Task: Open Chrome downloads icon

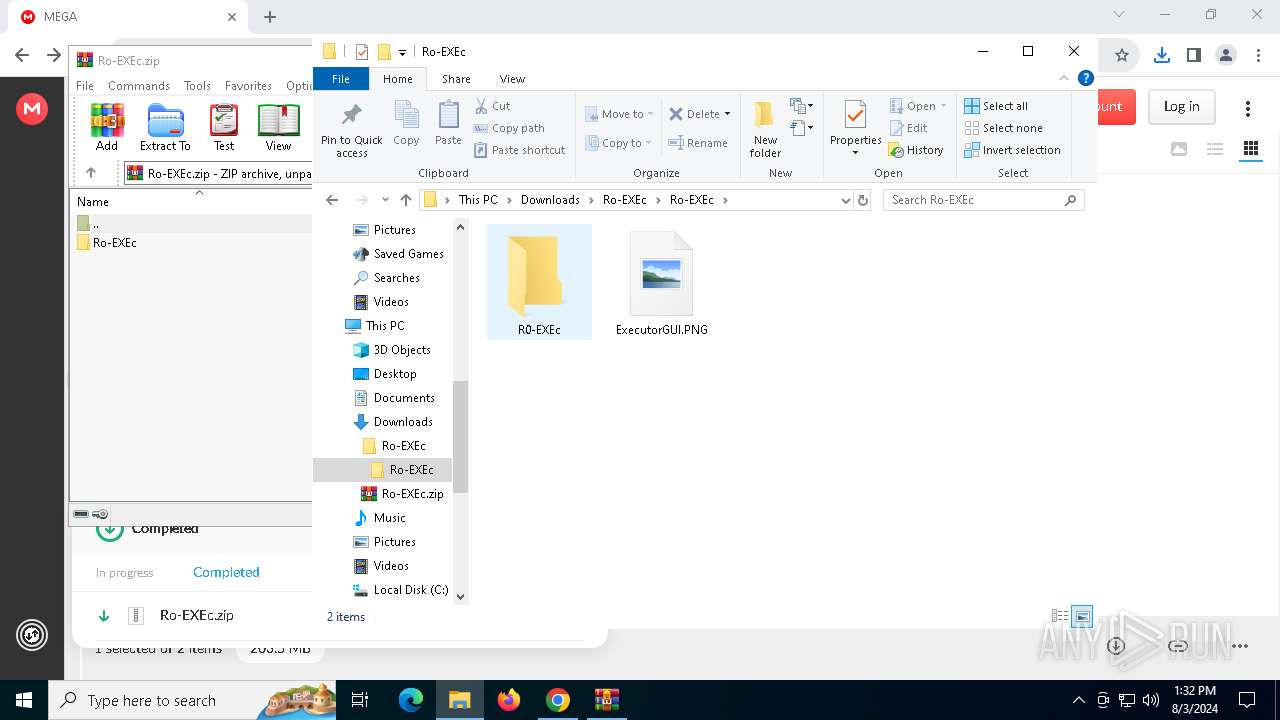Action: point(1161,56)
